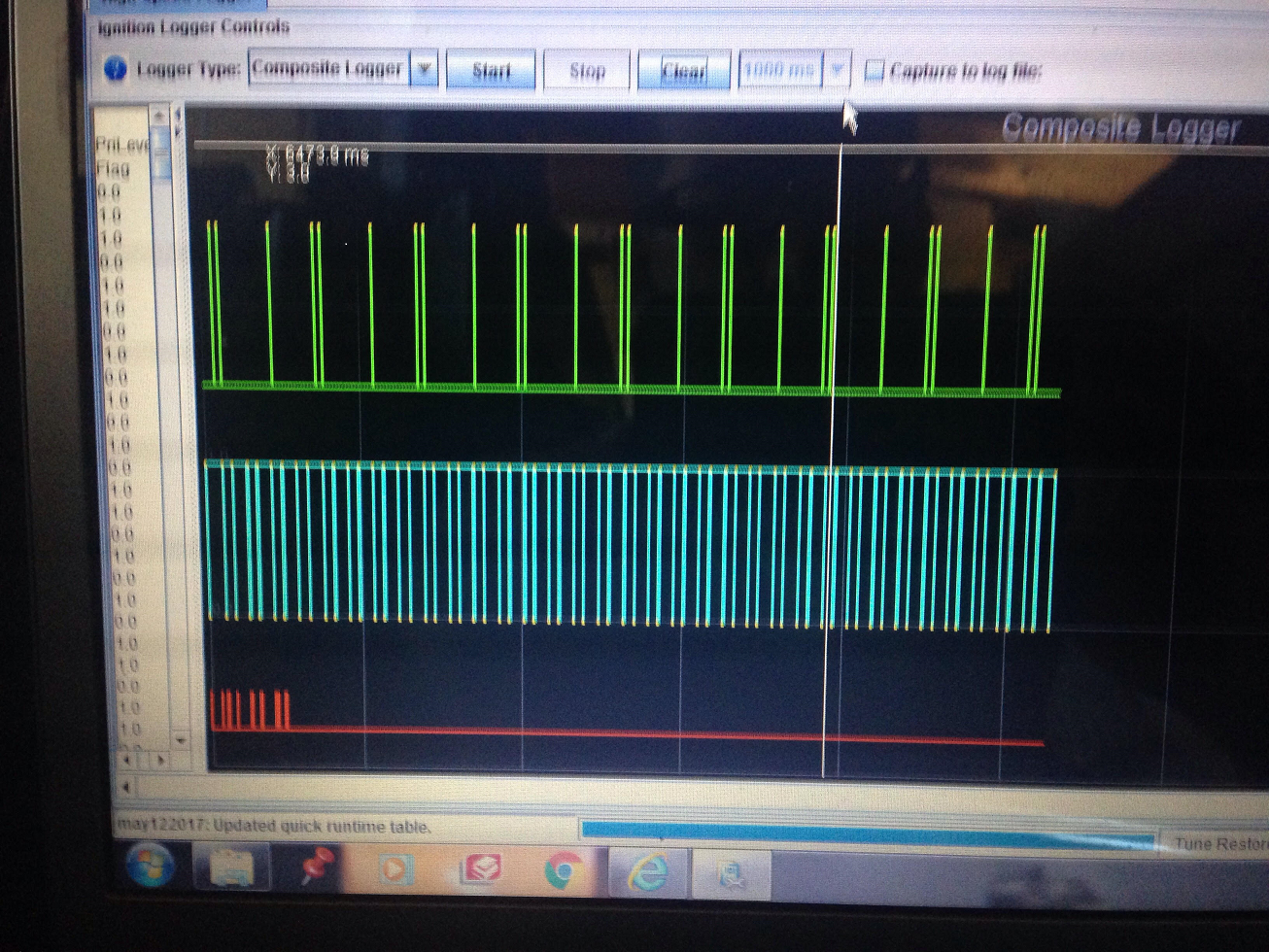The image size is (1269, 952).
Task: Click the red trace at the graph bottom
Action: (x=627, y=719)
